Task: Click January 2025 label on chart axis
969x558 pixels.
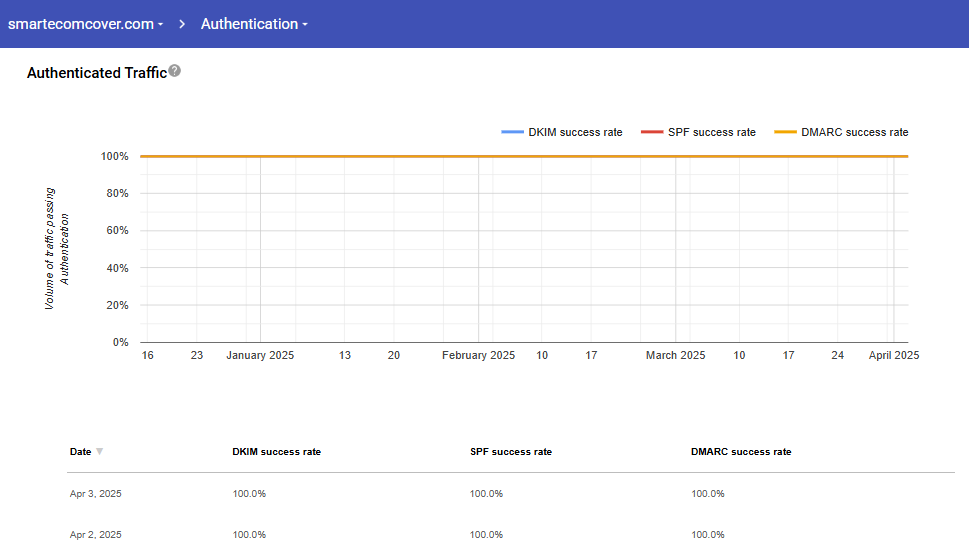Action: click(x=260, y=355)
